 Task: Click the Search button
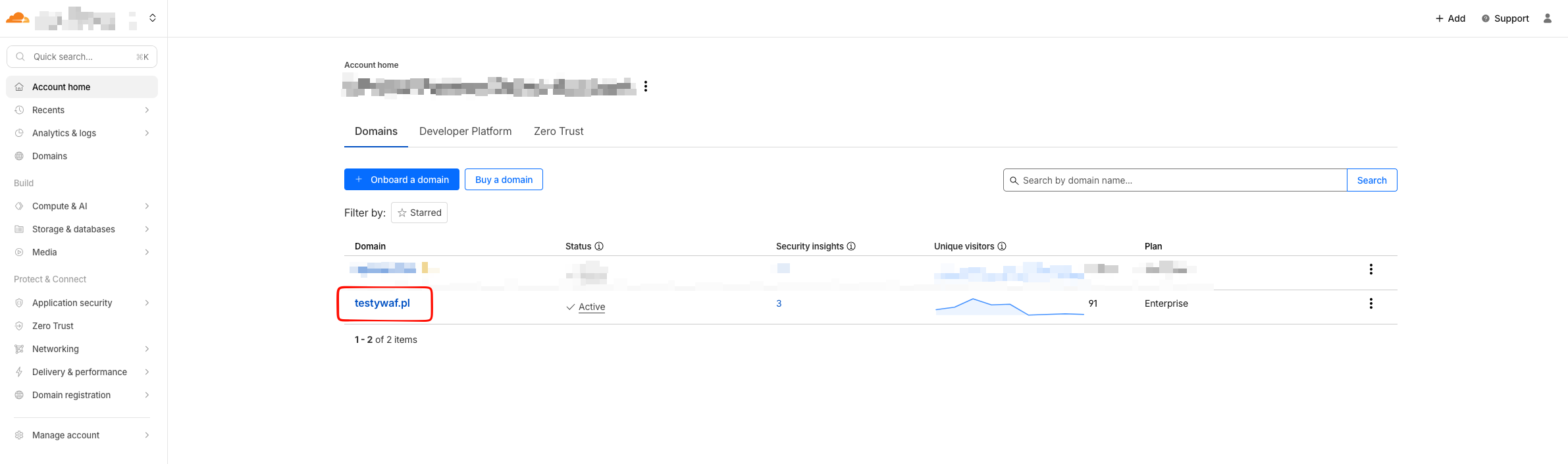[1372, 180]
